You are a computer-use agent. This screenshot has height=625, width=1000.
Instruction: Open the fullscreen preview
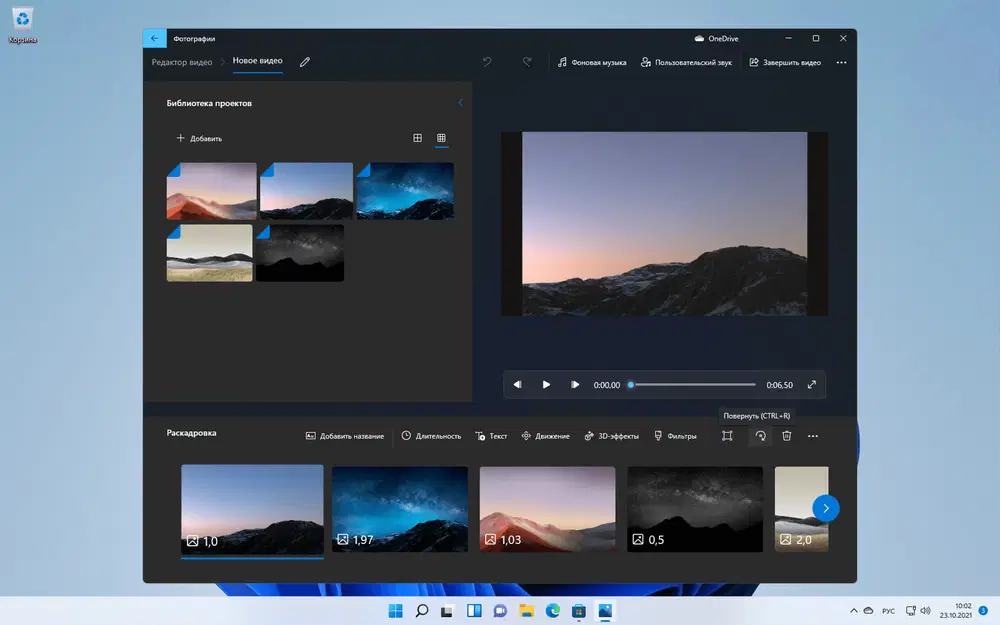pos(811,385)
